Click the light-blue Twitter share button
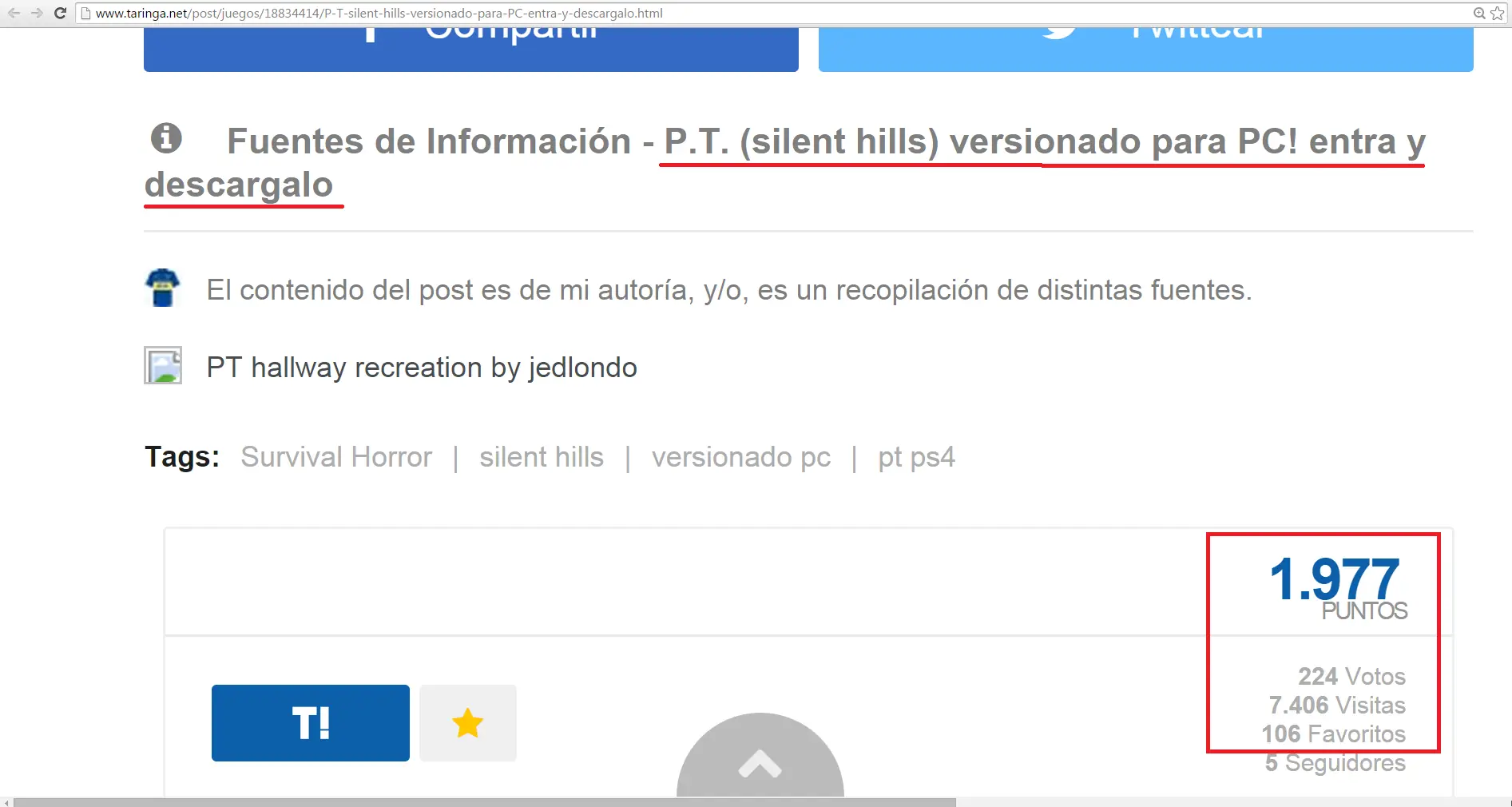The image size is (1512, 807). point(1146,50)
